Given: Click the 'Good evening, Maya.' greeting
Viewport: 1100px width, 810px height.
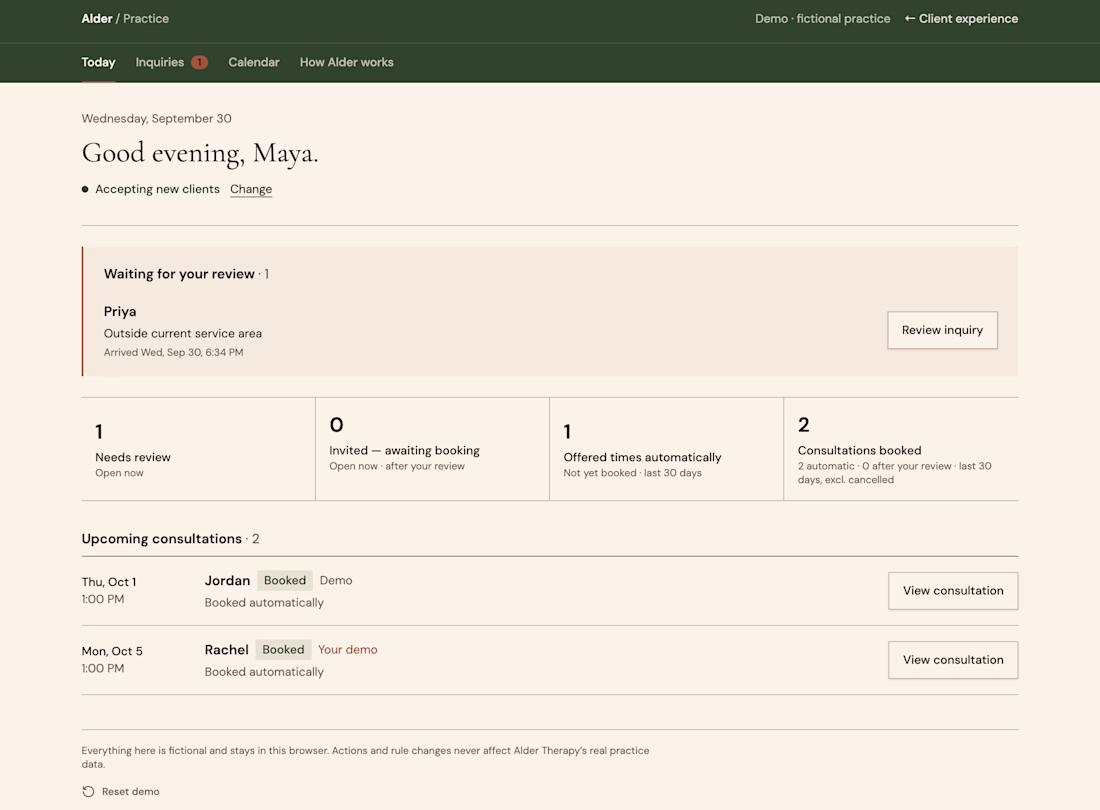Looking at the screenshot, I should (200, 153).
